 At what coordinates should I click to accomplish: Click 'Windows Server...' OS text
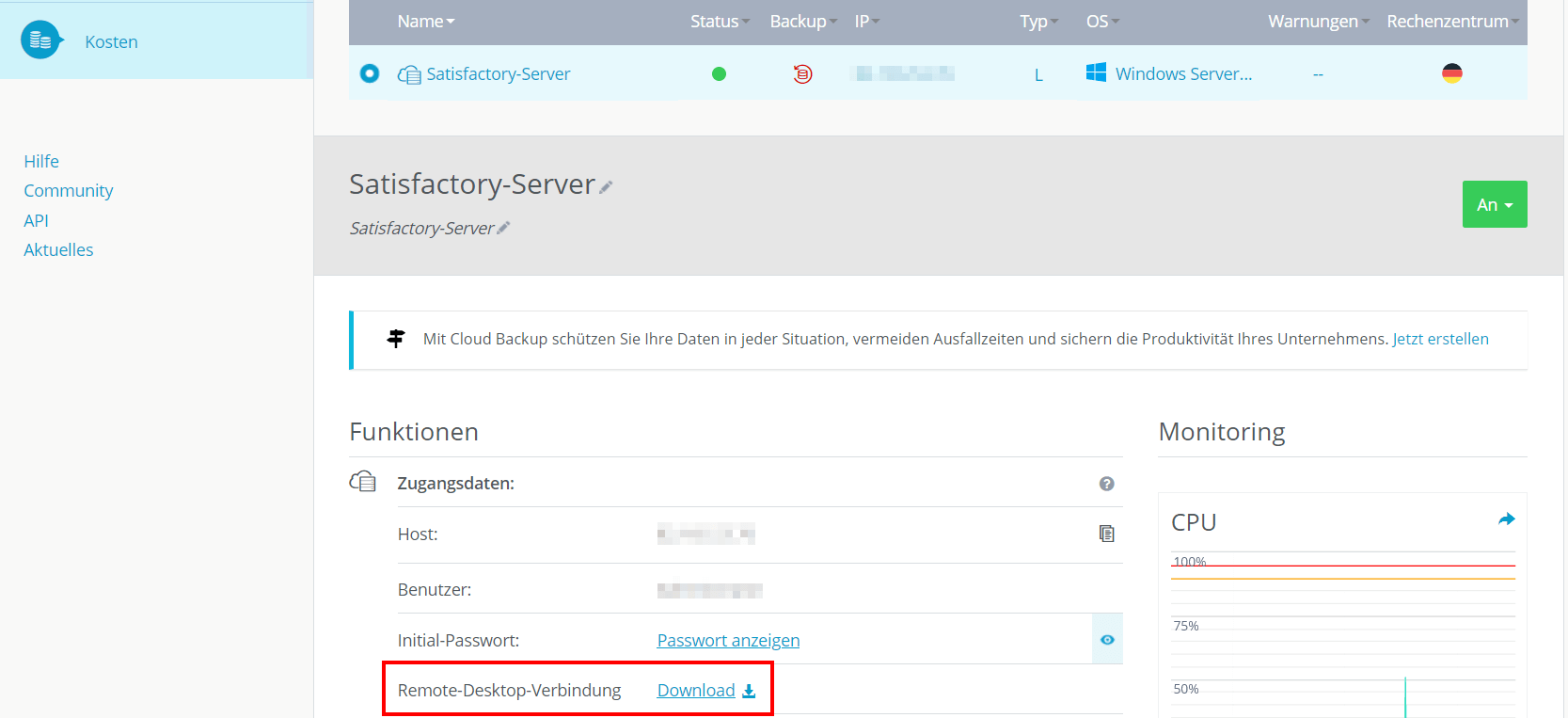point(1183,73)
